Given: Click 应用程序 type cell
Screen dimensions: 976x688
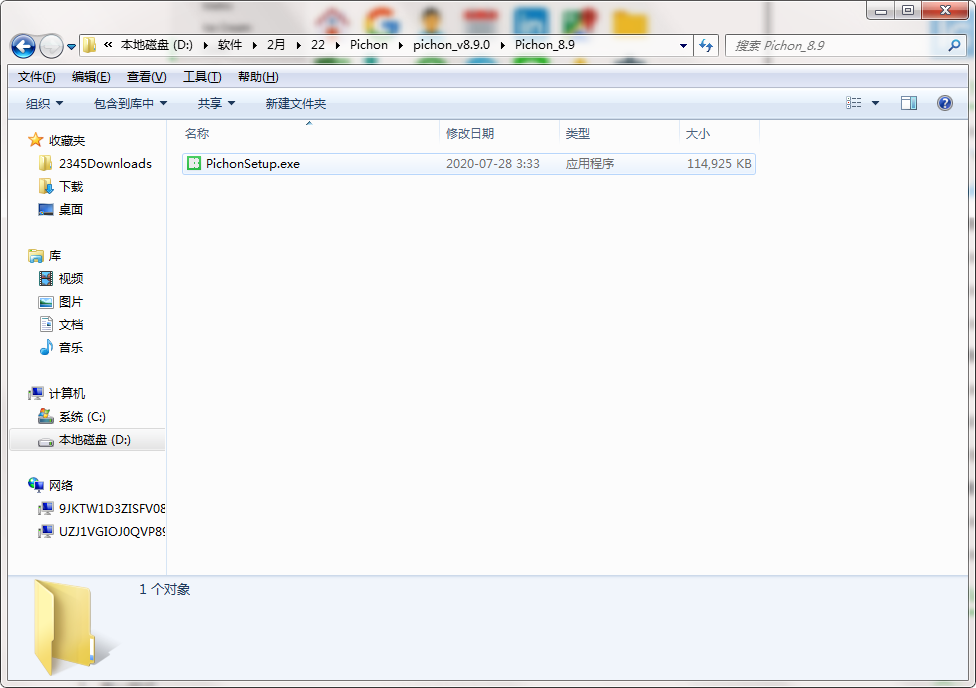Looking at the screenshot, I should [589, 164].
